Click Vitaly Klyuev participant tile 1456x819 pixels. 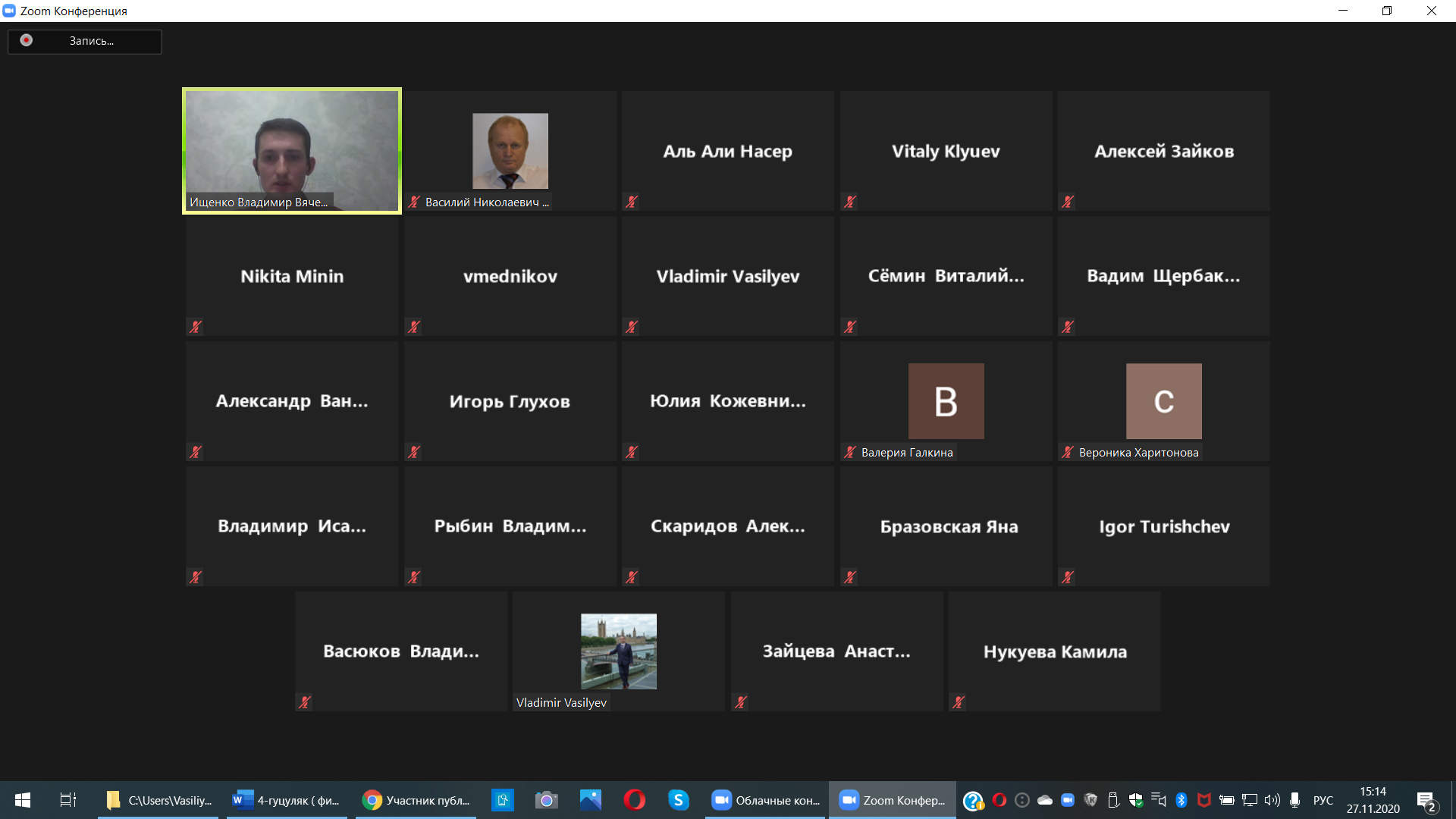pyautogui.click(x=946, y=151)
